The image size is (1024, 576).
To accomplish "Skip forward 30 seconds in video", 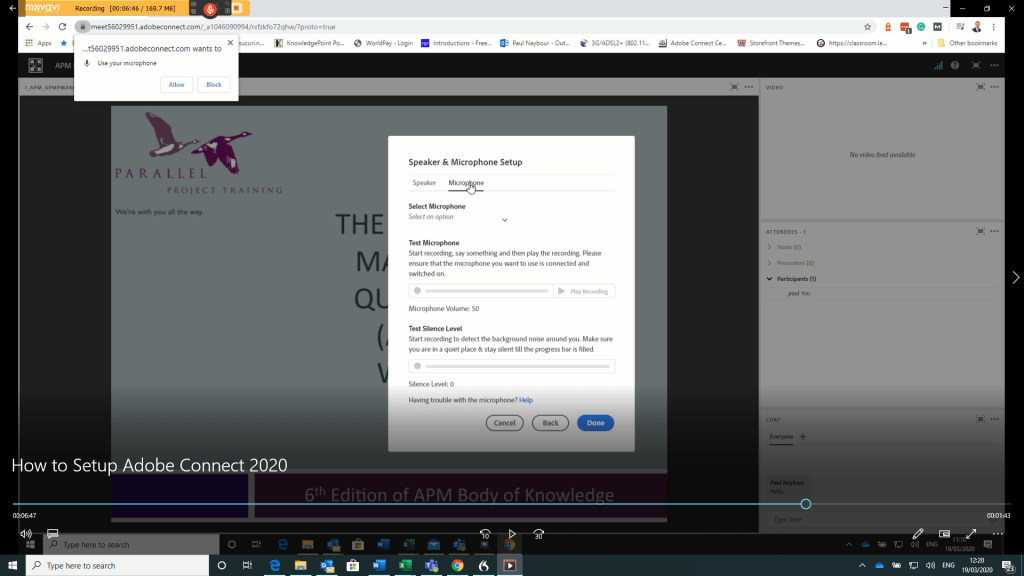I will coord(539,534).
